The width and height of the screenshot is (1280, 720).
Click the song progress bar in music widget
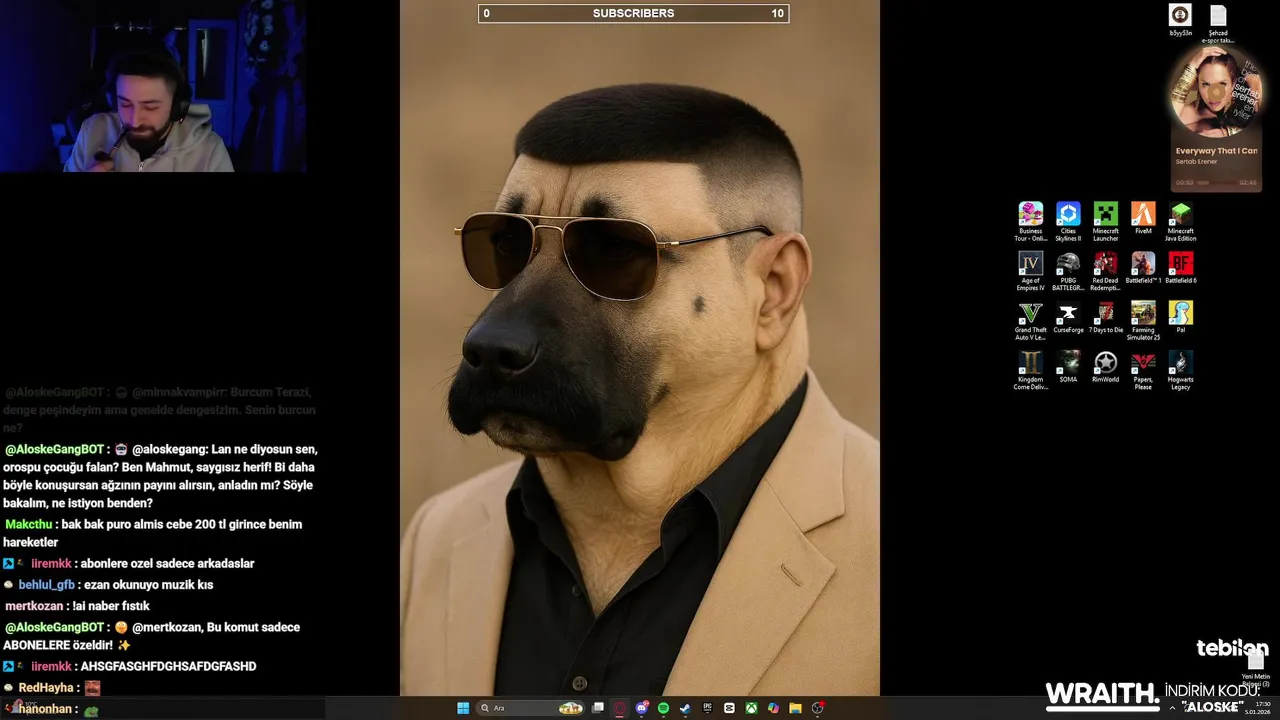1217,183
